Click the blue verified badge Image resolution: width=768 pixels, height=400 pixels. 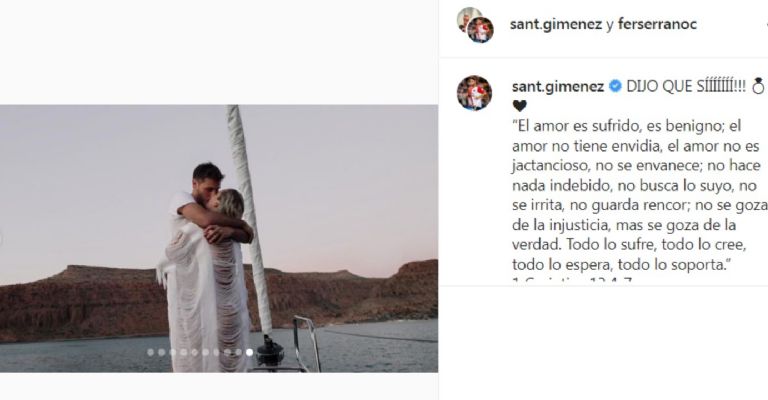[615, 86]
